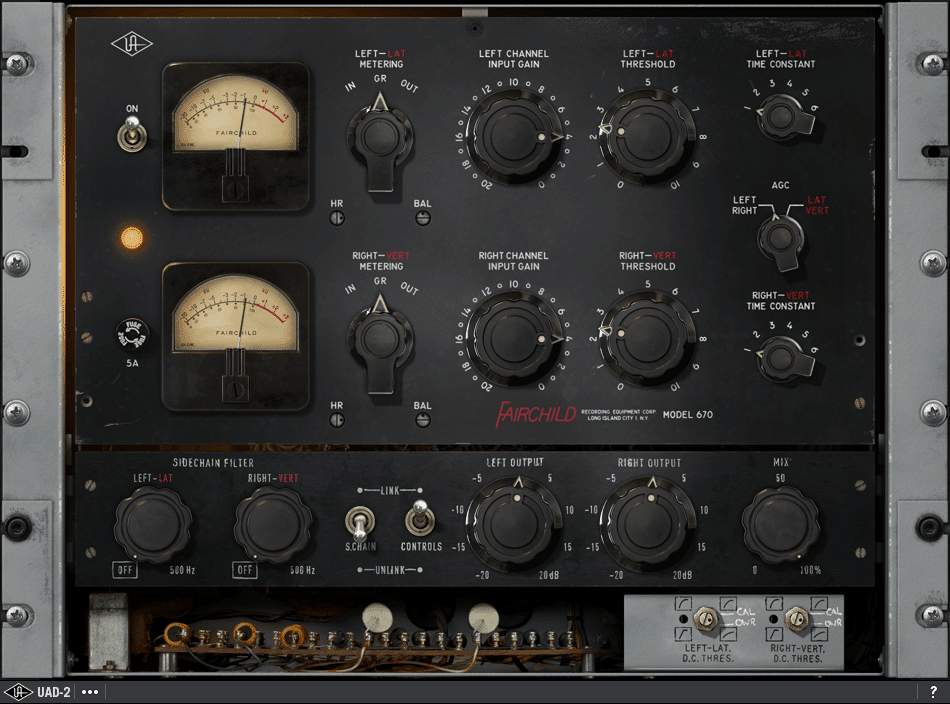
Task: Click the top-right rack screw
Action: coord(932,64)
